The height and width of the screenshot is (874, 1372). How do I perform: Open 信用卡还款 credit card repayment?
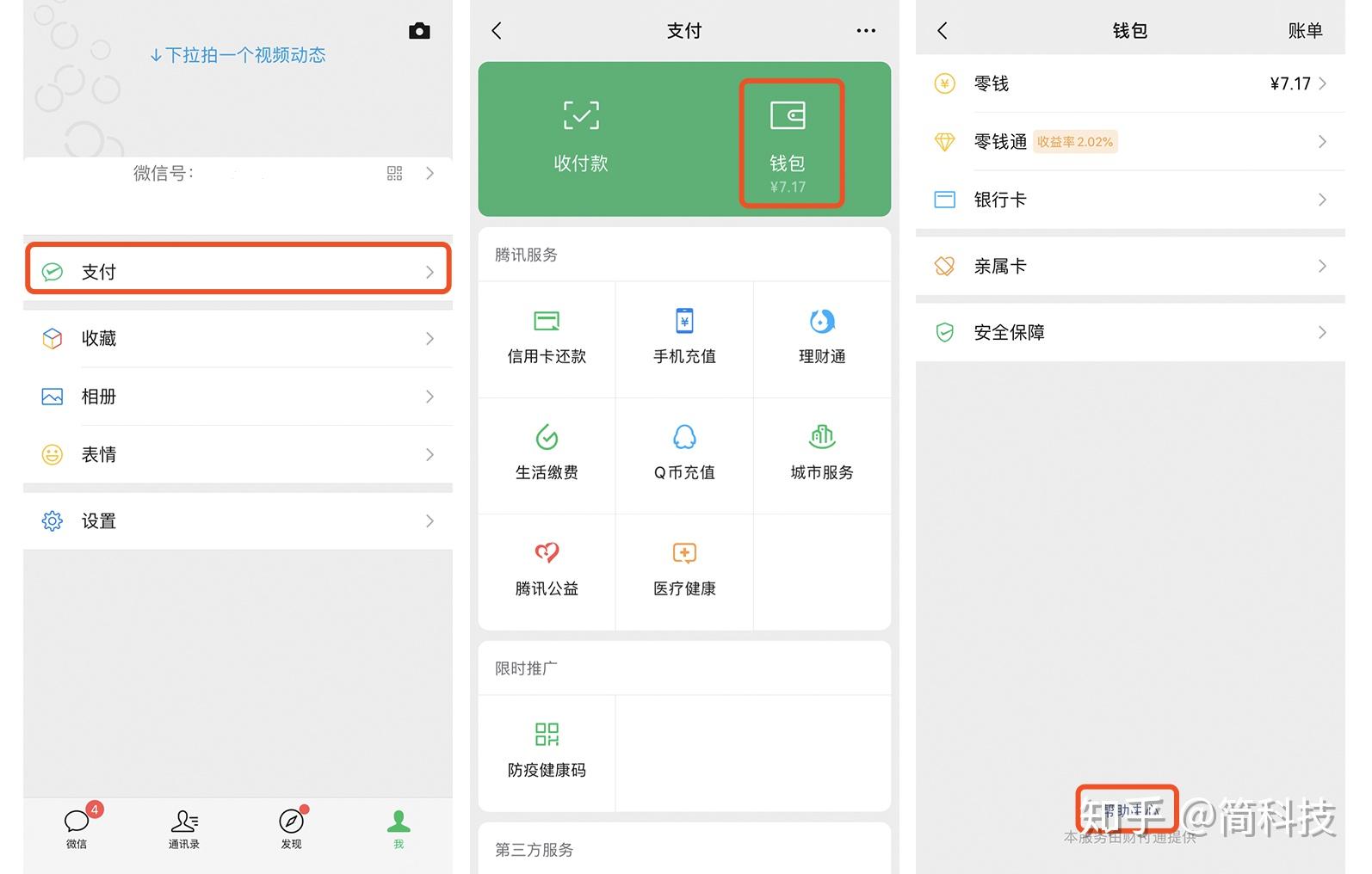pyautogui.click(x=547, y=338)
